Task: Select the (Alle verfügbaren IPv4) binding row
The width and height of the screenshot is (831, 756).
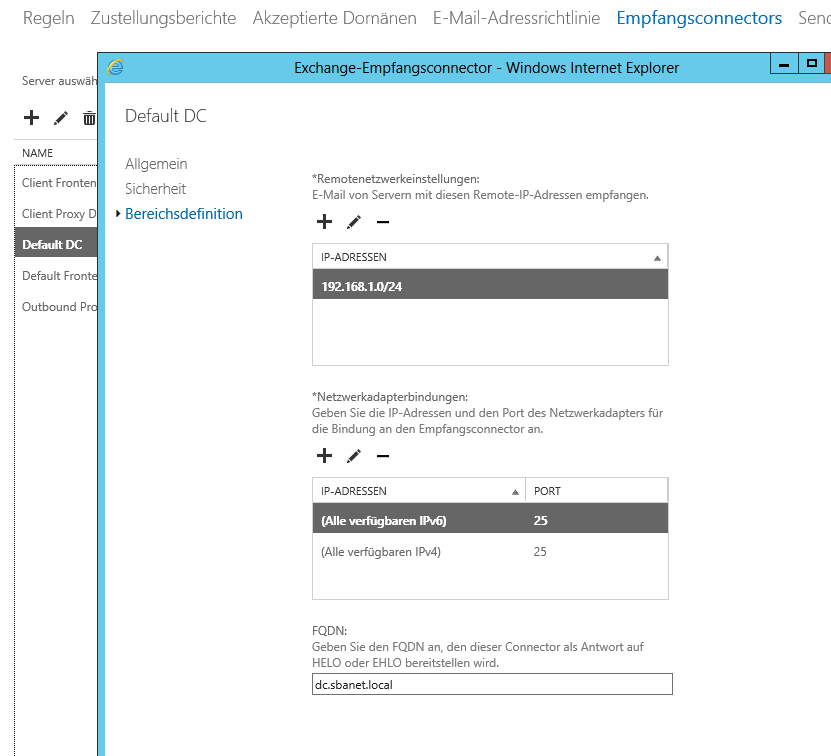Action: [x=490, y=552]
